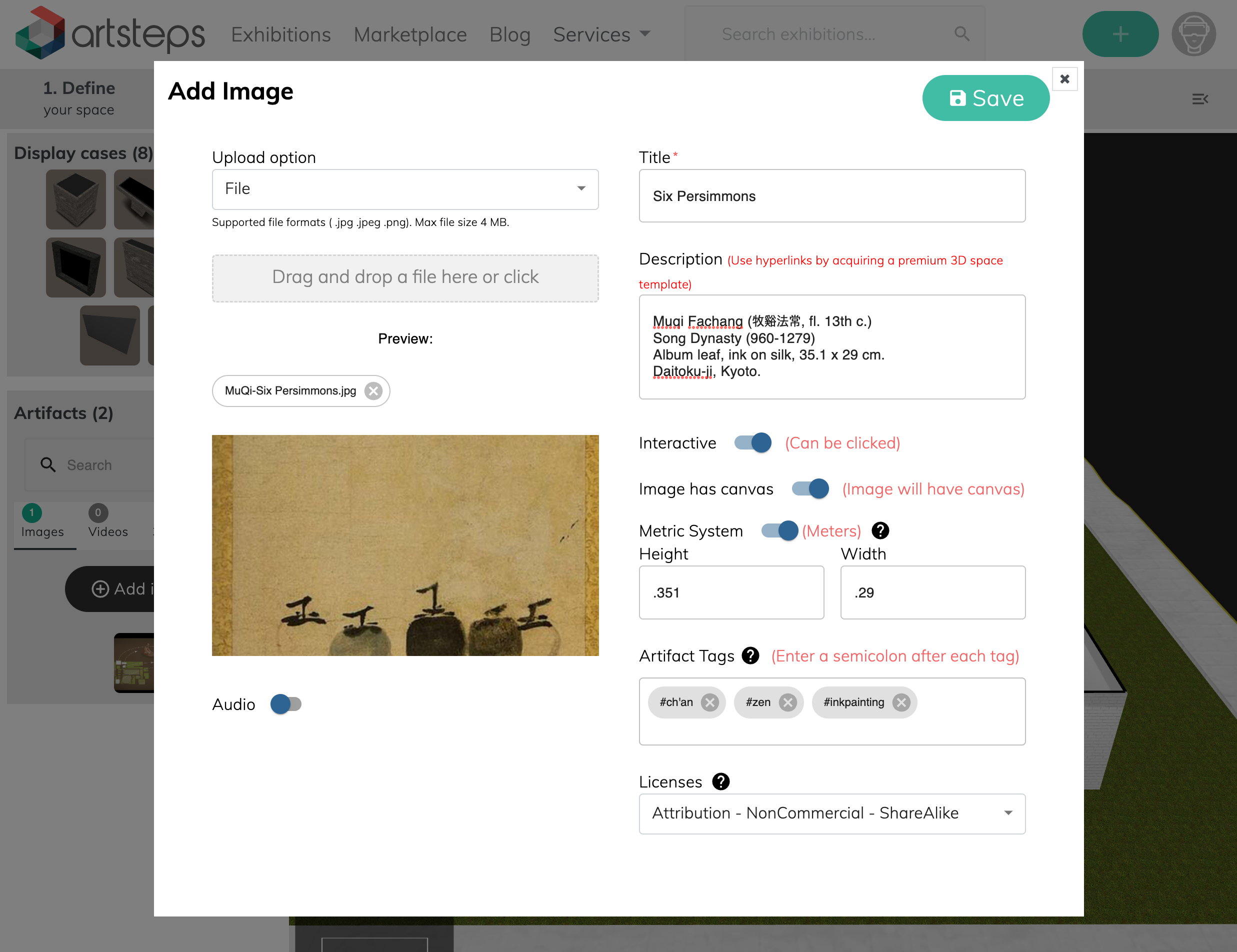Delete the #ch'an tag
Screen dimensions: 1237x952
[x=709, y=702]
